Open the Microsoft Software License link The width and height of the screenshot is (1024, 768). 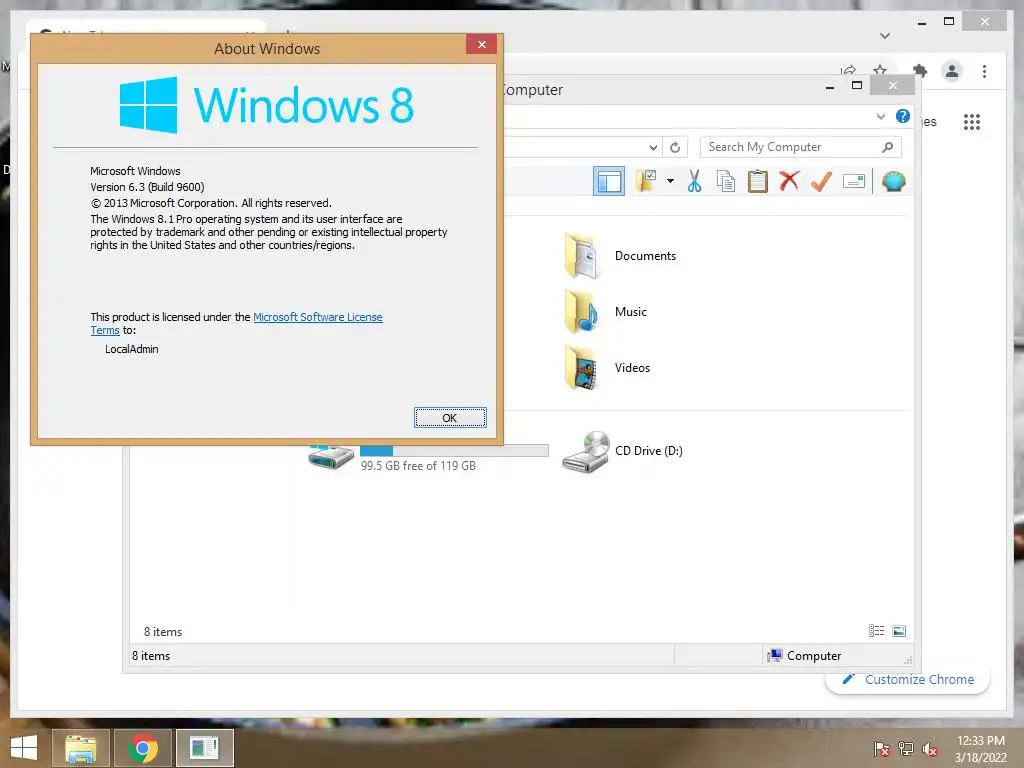point(317,317)
